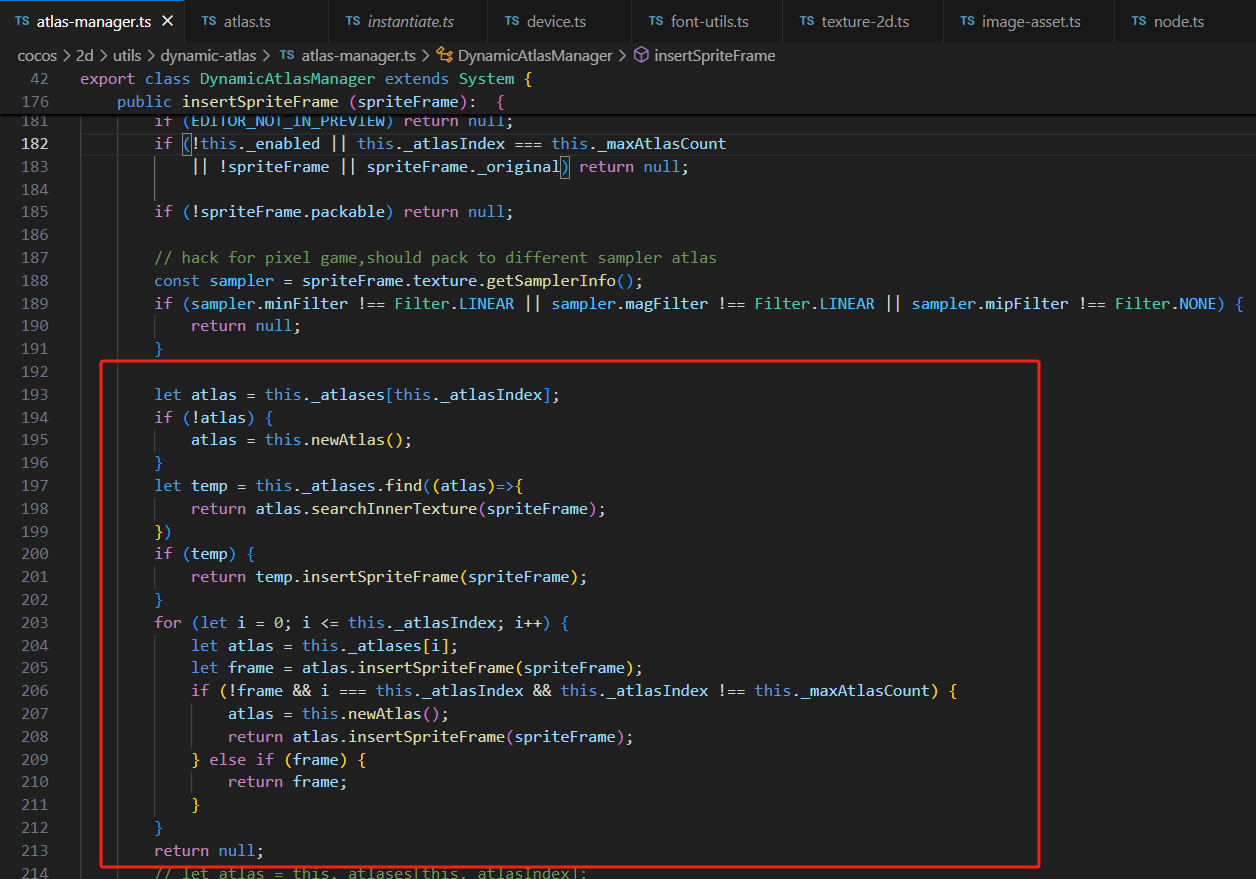1256x879 pixels.
Task: Click the TS icon on font-utils.ts tab
Action: tap(656, 21)
